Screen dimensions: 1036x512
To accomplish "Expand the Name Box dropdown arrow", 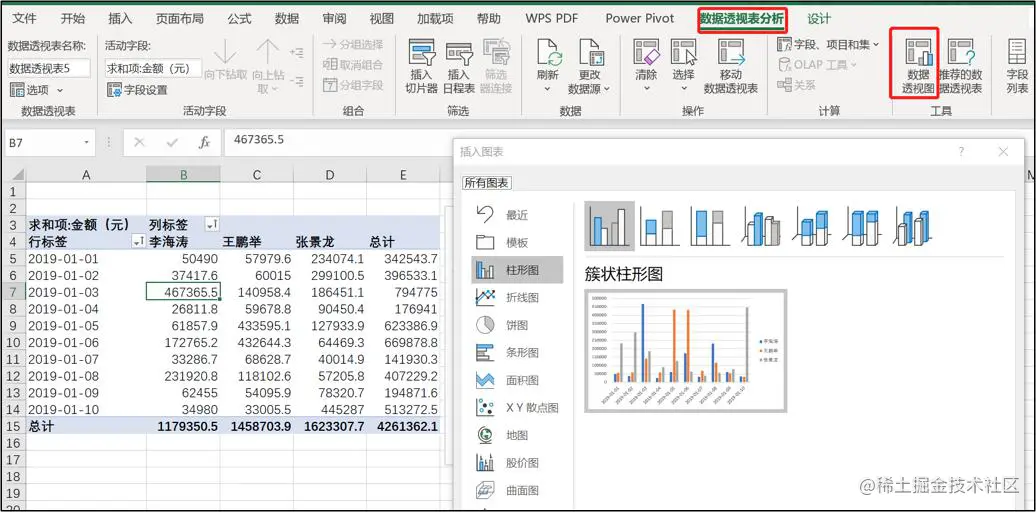I will coord(87,143).
